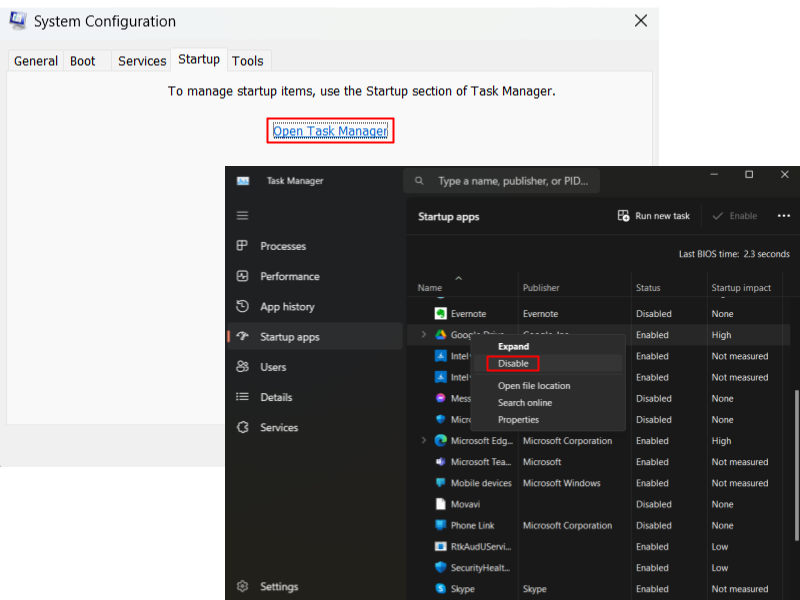Switch to the Tools tab
The image size is (800, 600).
click(247, 61)
